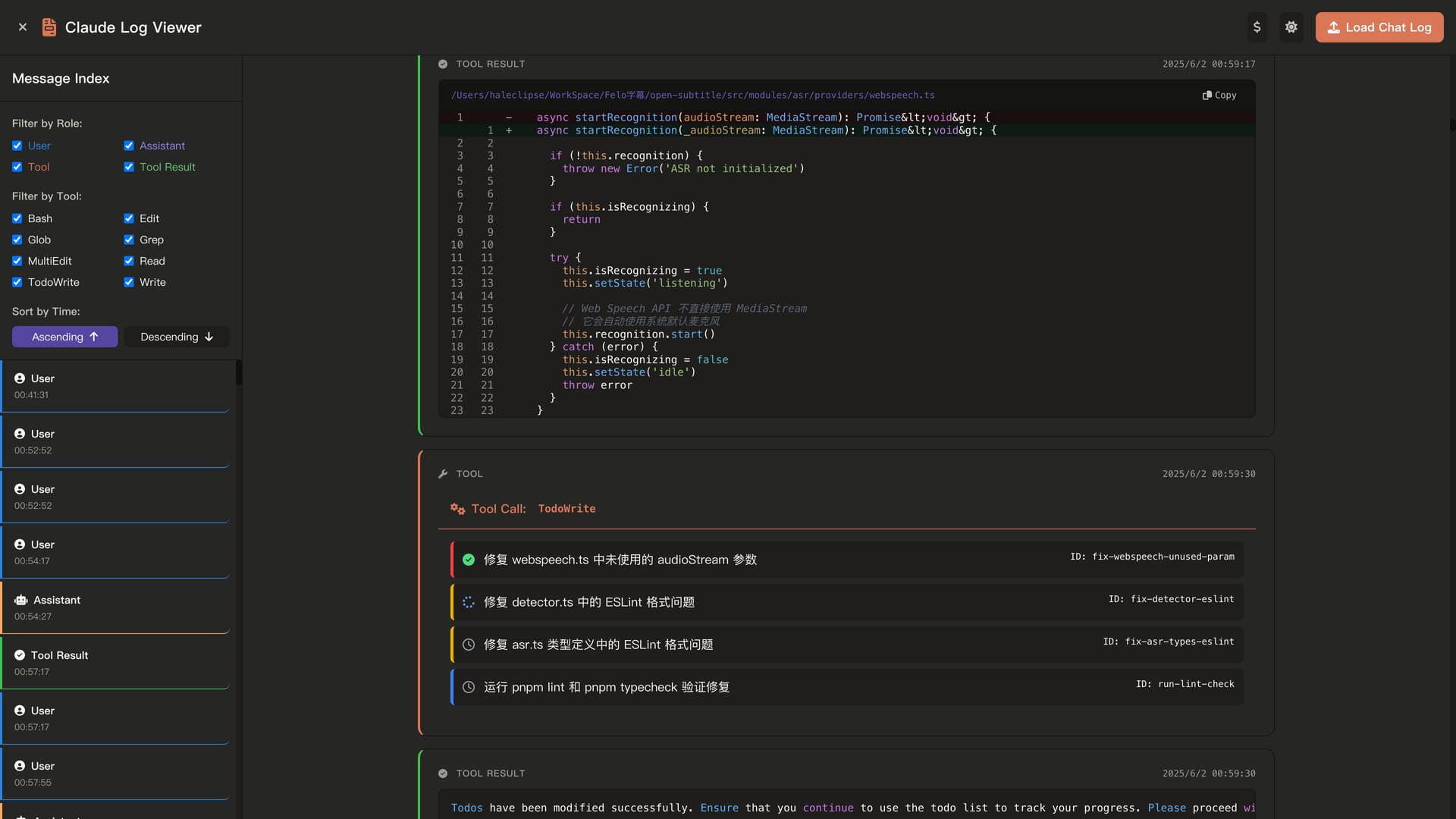
Task: Sort messages in Ascending order
Action: (x=64, y=337)
